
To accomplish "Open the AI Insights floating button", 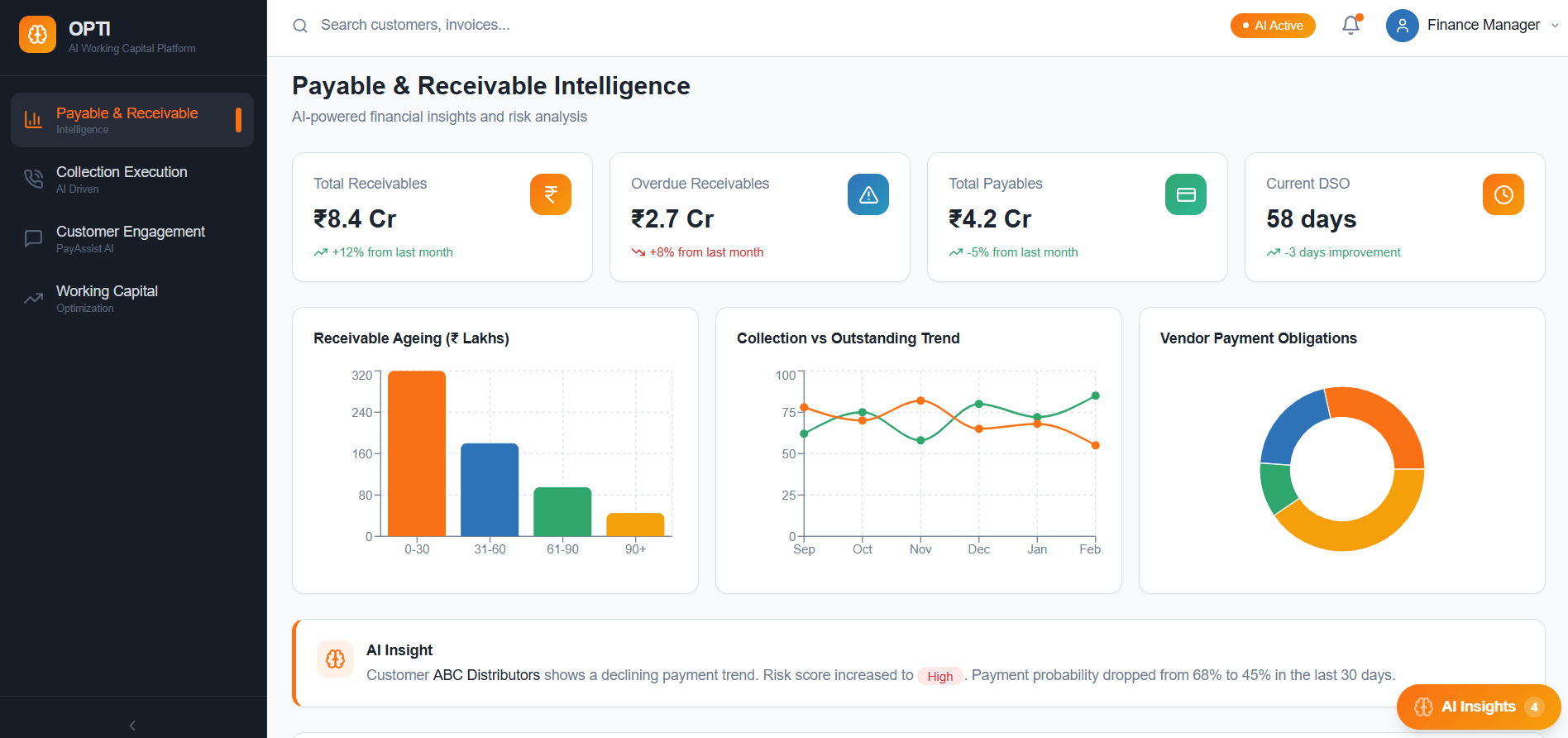I will 1479,707.
